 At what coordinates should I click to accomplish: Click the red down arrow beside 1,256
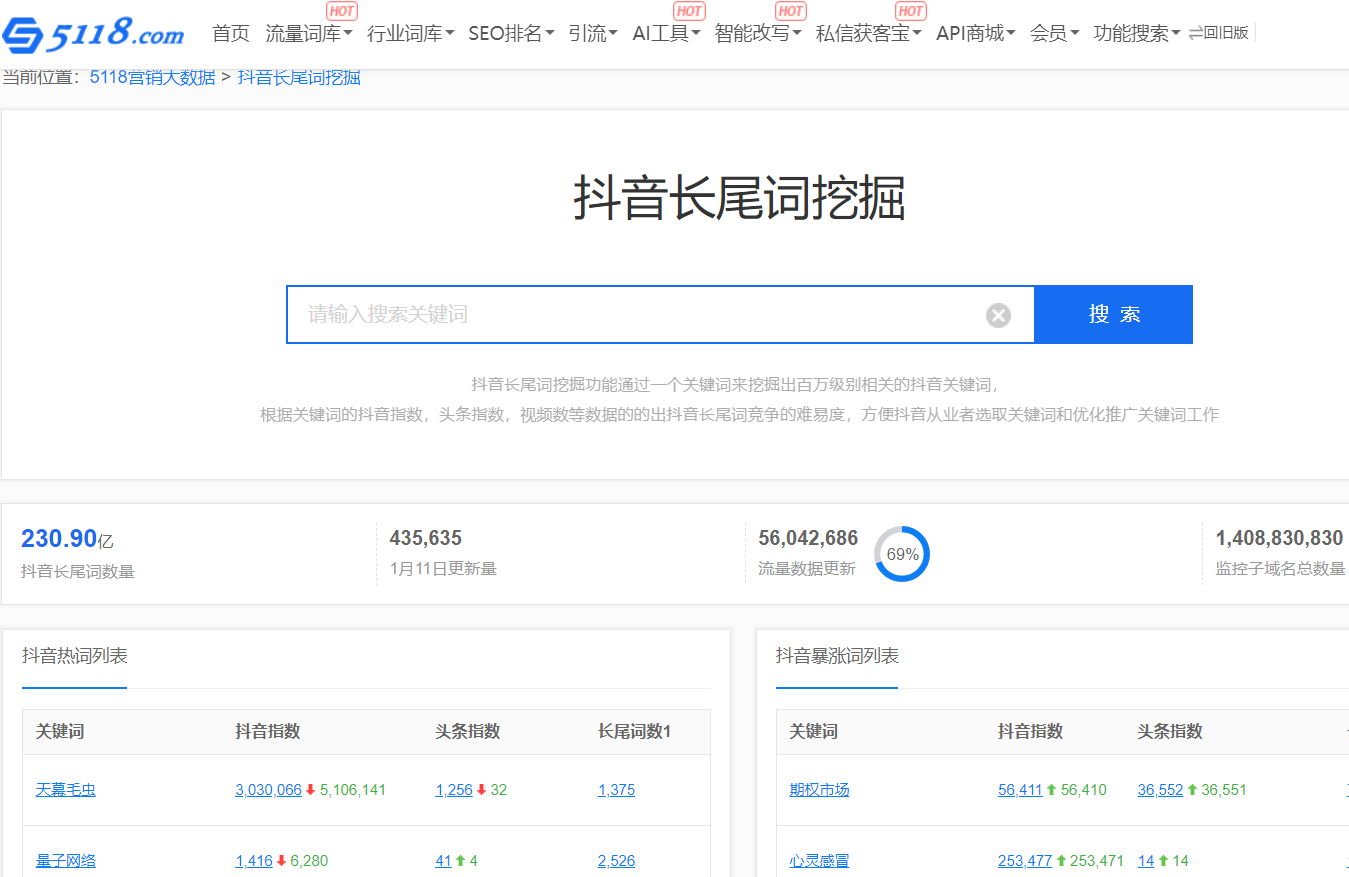coord(481,790)
